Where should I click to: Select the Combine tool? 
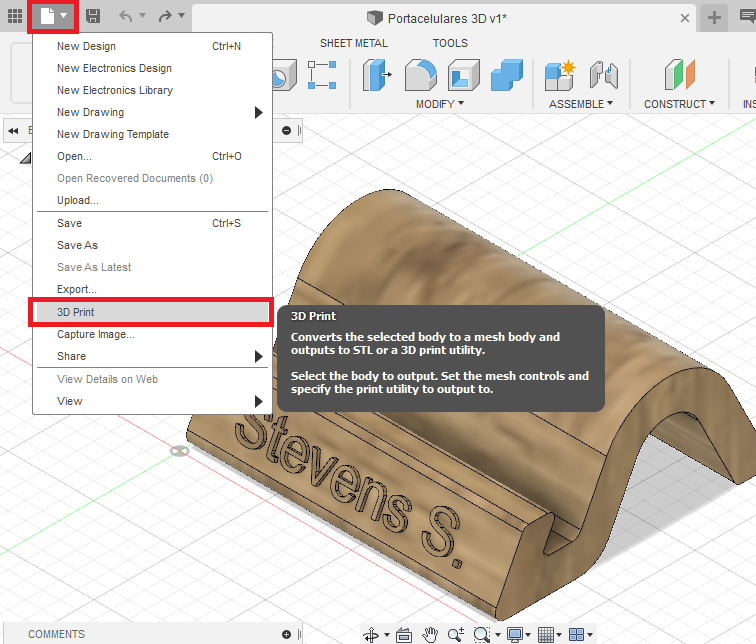[507, 75]
